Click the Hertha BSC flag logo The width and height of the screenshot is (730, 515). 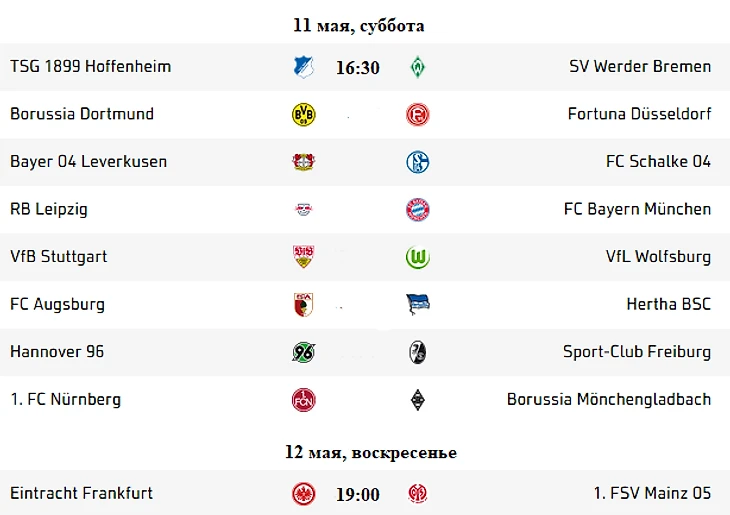pyautogui.click(x=417, y=304)
